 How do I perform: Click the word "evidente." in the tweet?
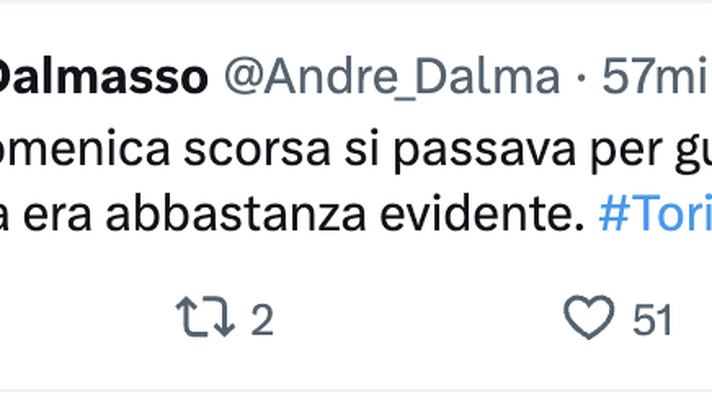pos(482,213)
